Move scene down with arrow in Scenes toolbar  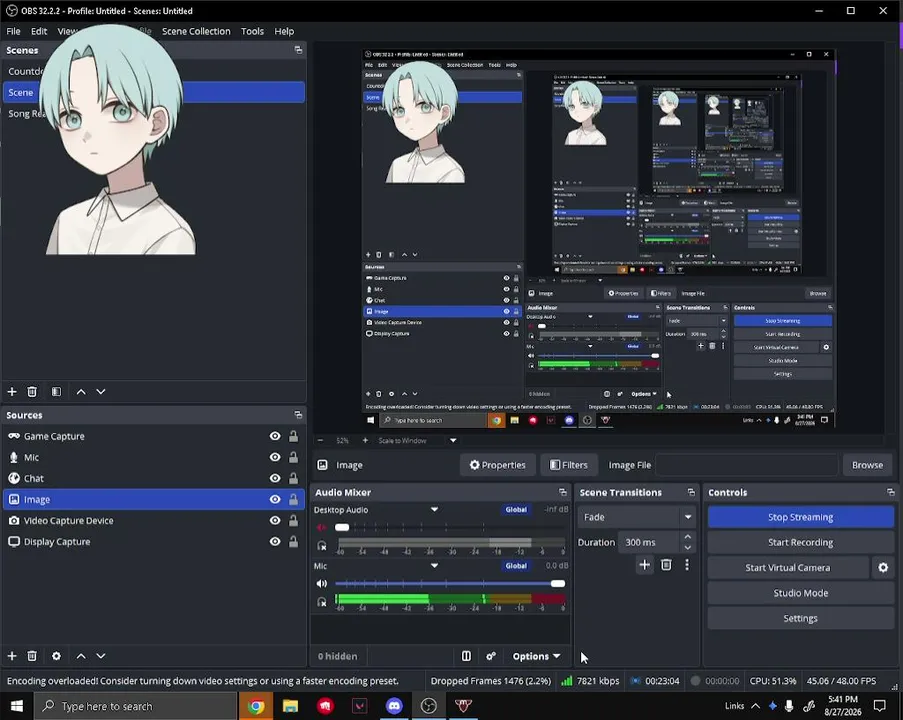click(x=101, y=392)
